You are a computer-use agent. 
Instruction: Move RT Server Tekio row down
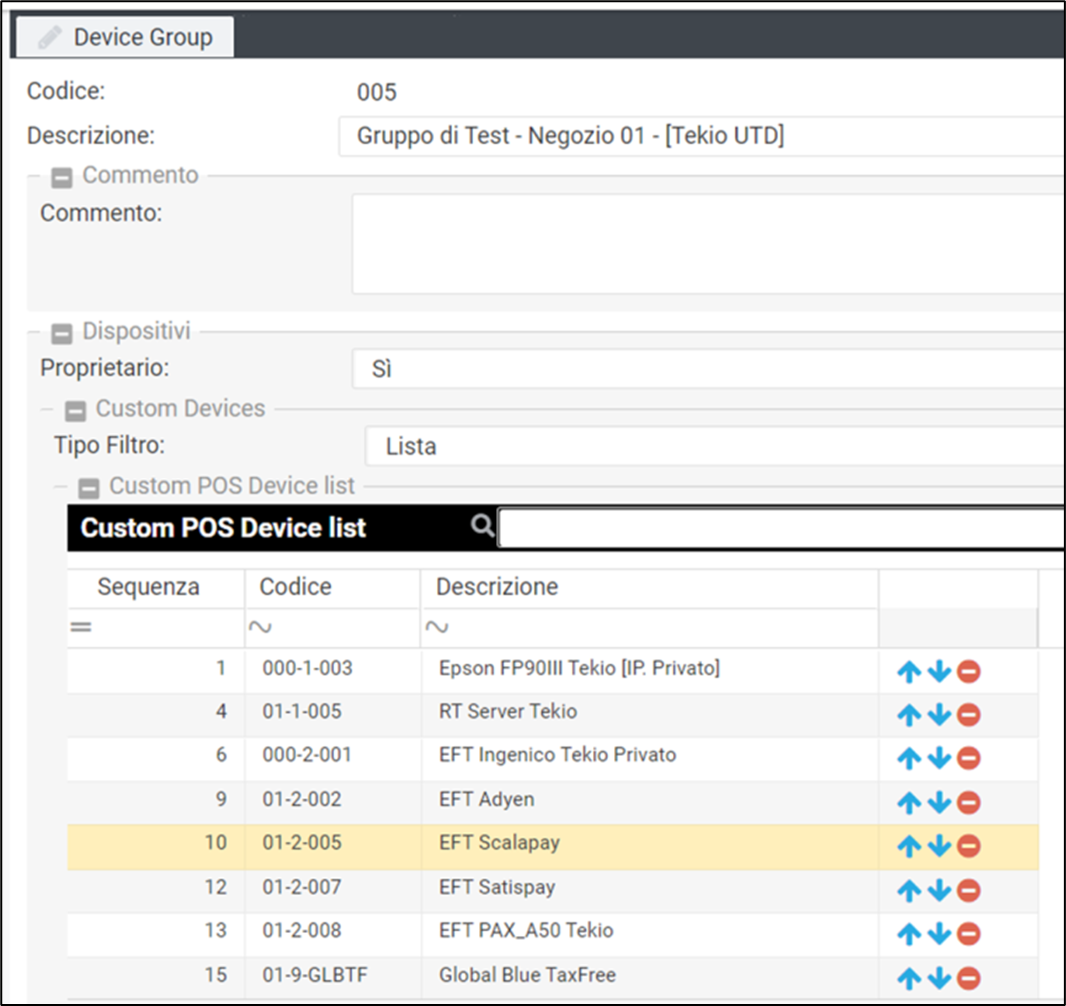click(x=938, y=716)
